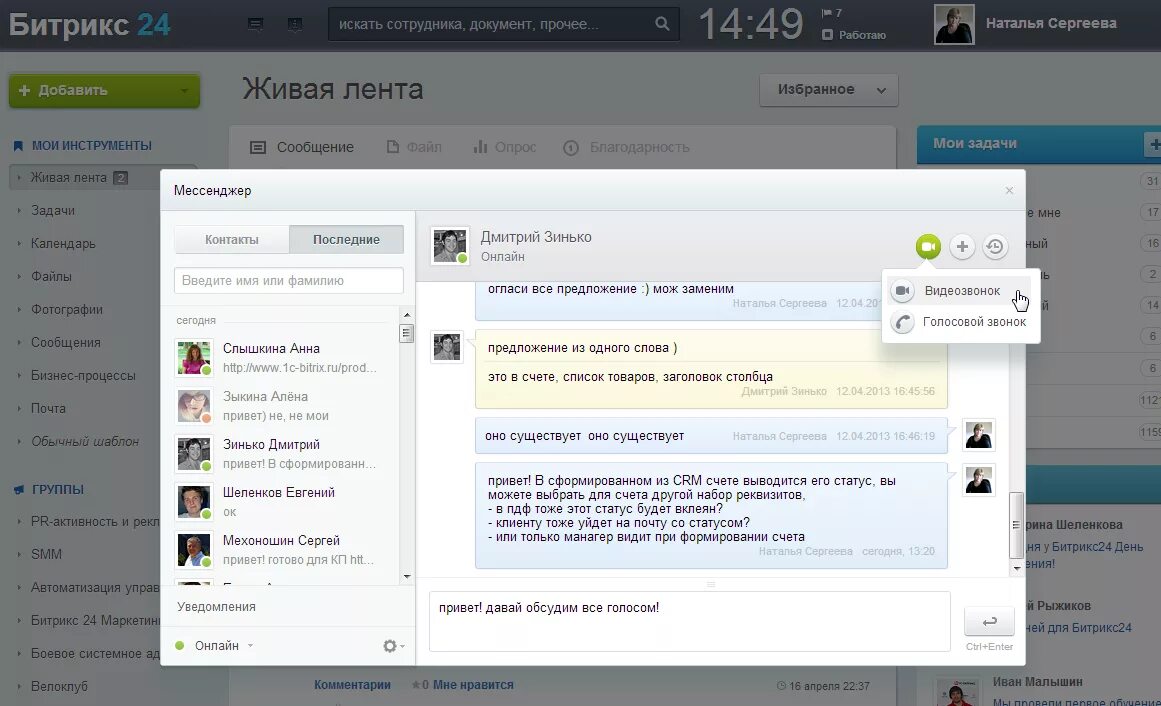Click Комментарии link under post
The height and width of the screenshot is (706, 1161).
pos(352,685)
